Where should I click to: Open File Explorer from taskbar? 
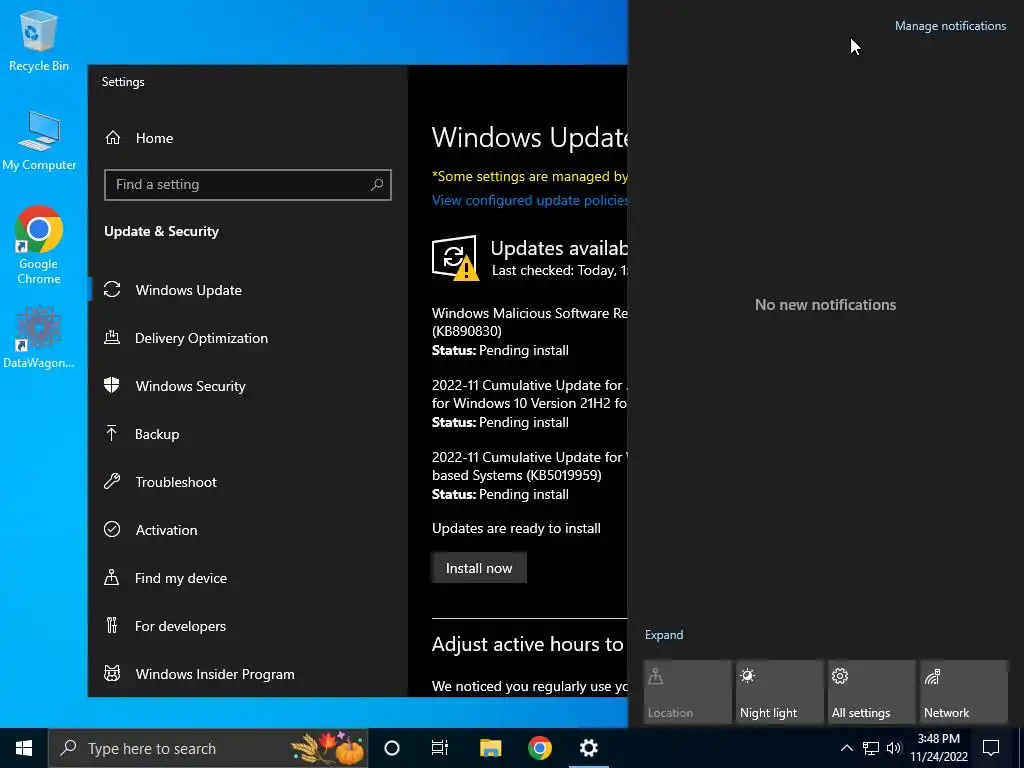490,748
